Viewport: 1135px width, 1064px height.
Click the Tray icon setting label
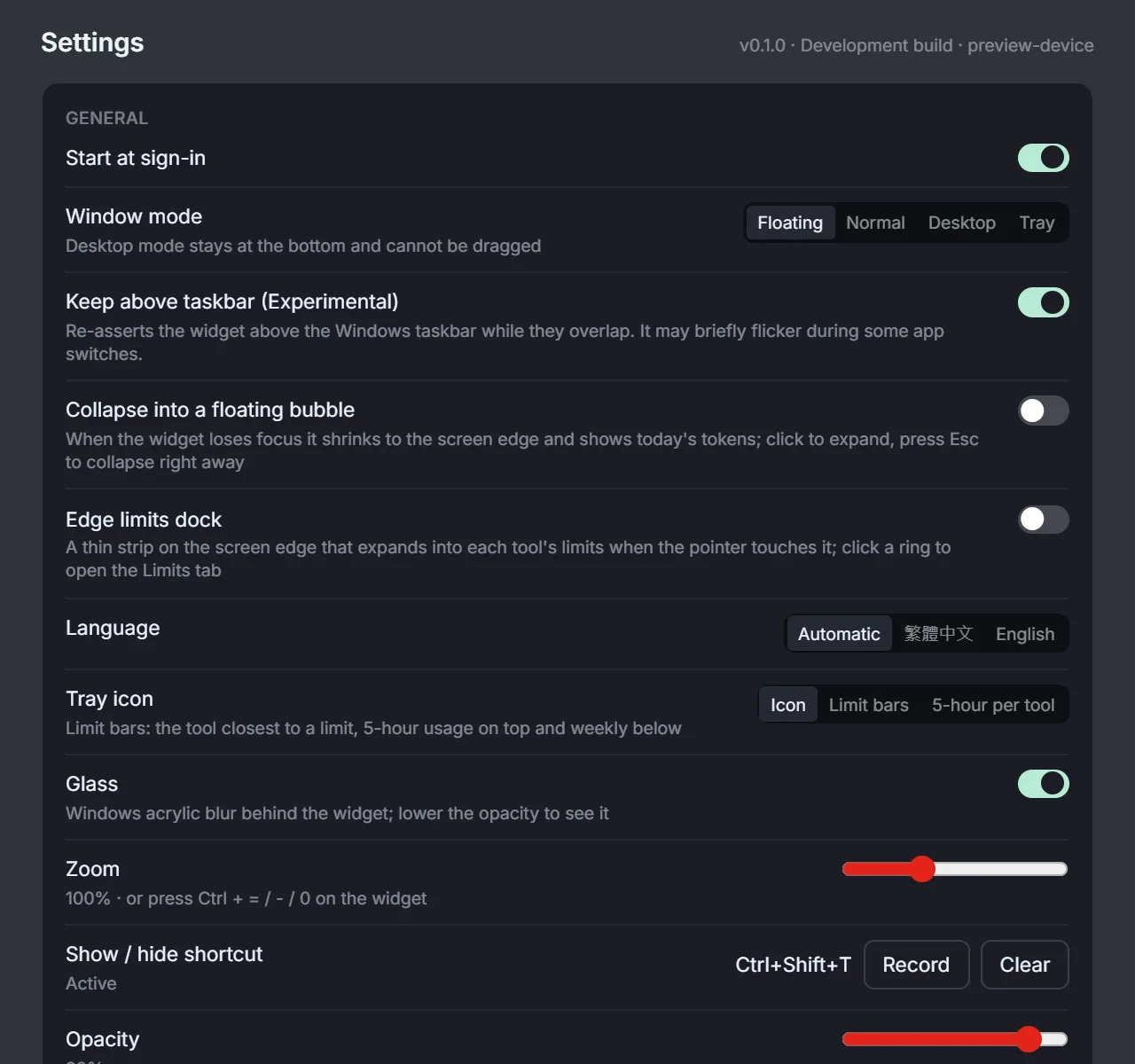coord(109,699)
